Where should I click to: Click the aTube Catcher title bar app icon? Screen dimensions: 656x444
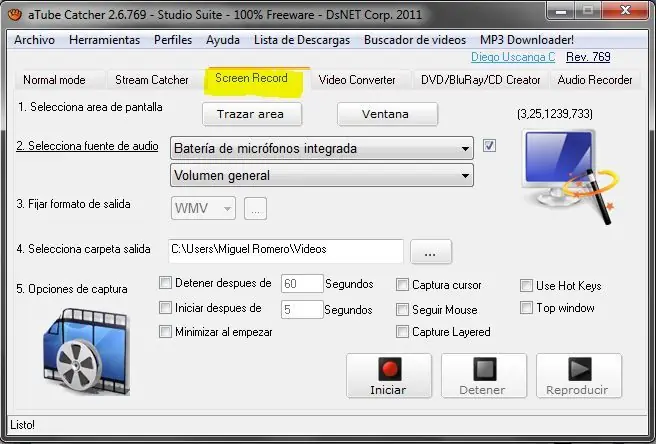click(x=15, y=15)
